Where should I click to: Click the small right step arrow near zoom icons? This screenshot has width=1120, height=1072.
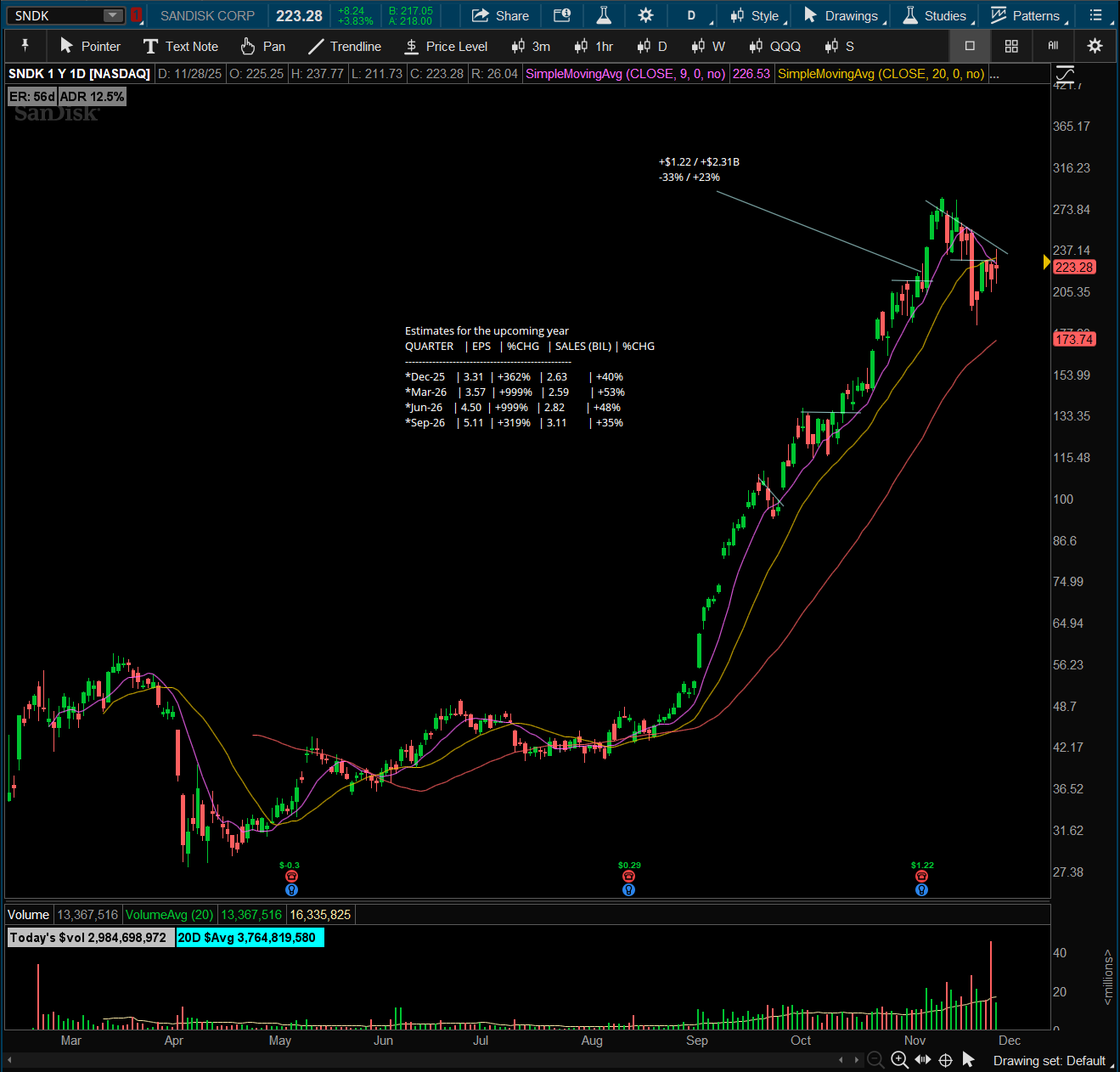tap(857, 1060)
